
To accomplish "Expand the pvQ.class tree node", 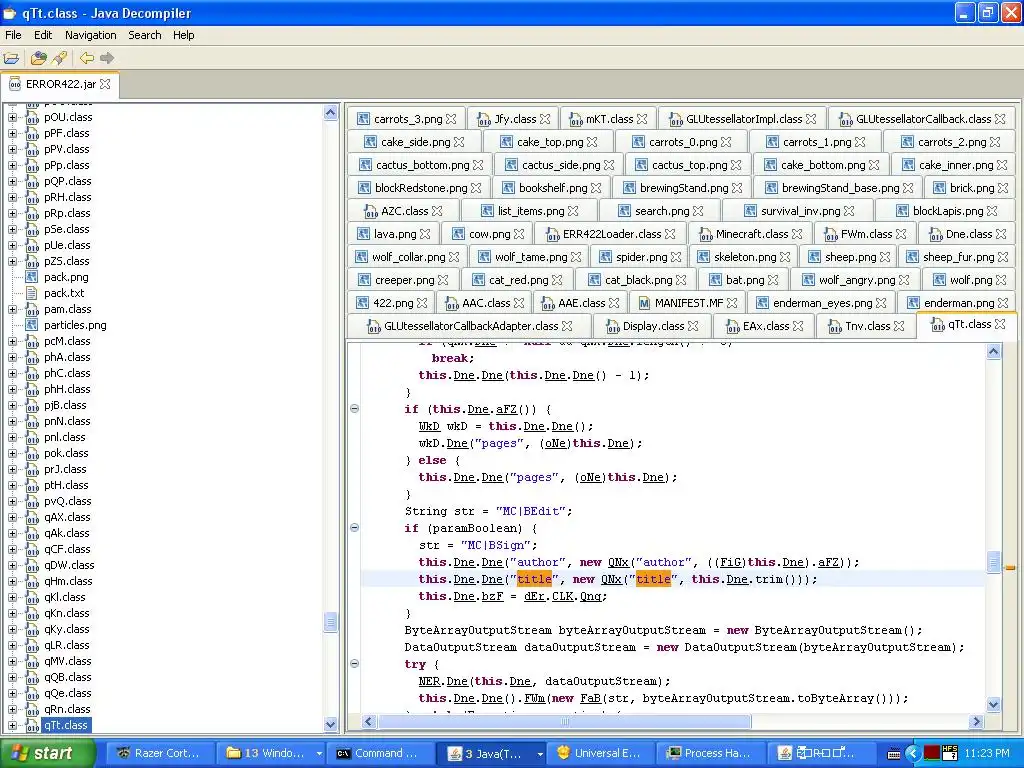I will (x=12, y=502).
